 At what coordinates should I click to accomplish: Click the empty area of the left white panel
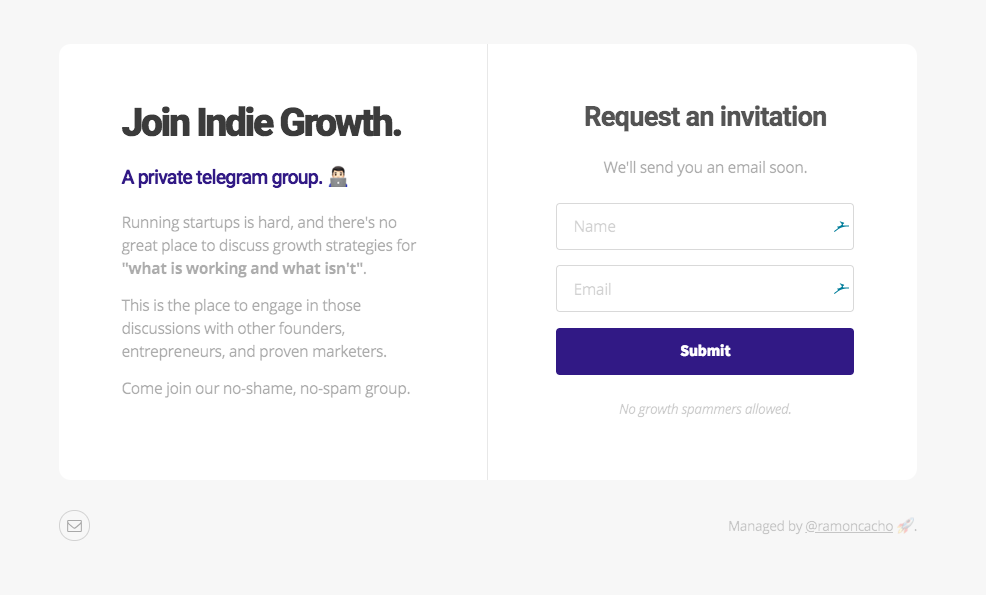click(270, 440)
